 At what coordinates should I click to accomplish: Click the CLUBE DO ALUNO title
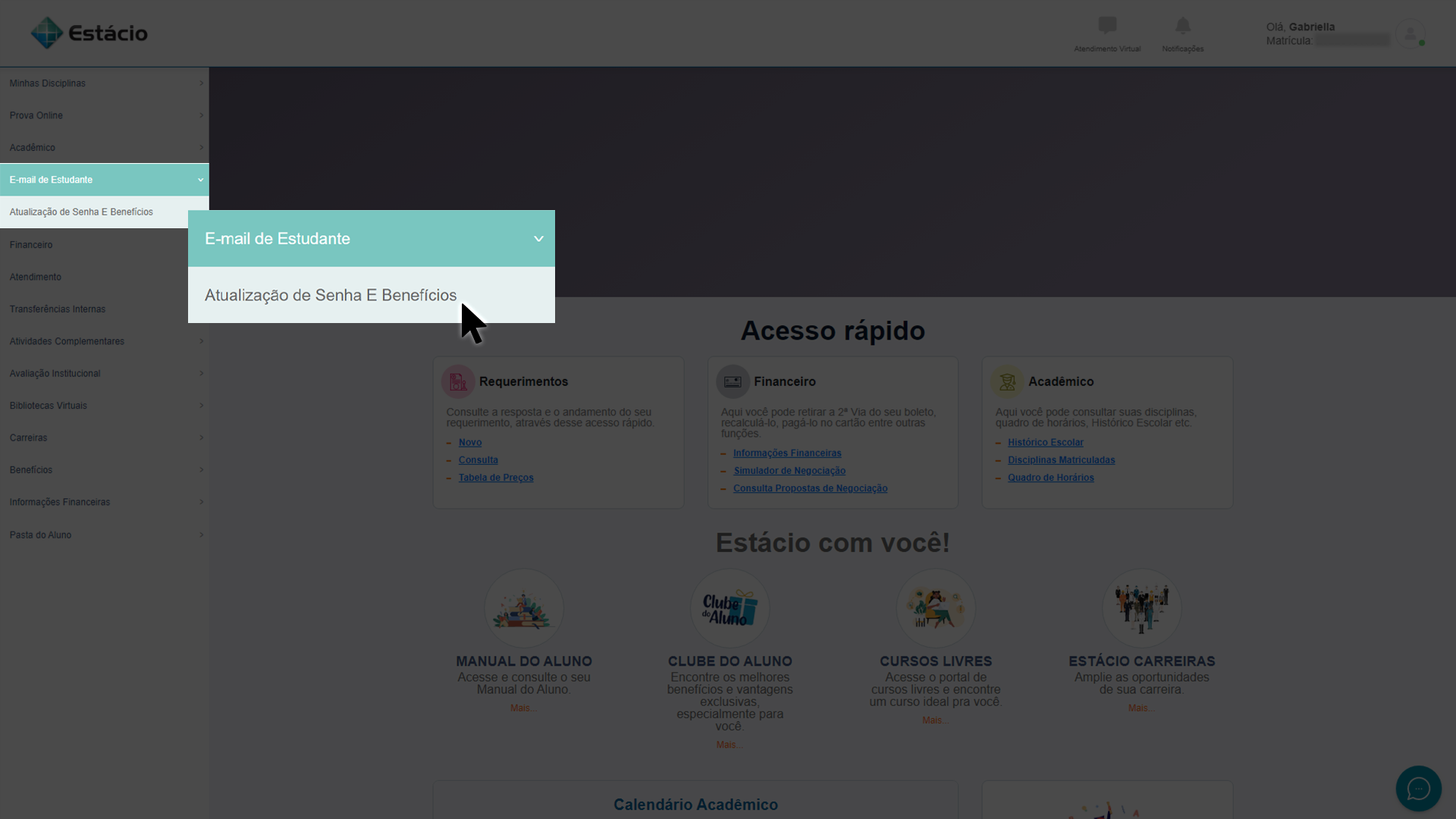coord(730,661)
